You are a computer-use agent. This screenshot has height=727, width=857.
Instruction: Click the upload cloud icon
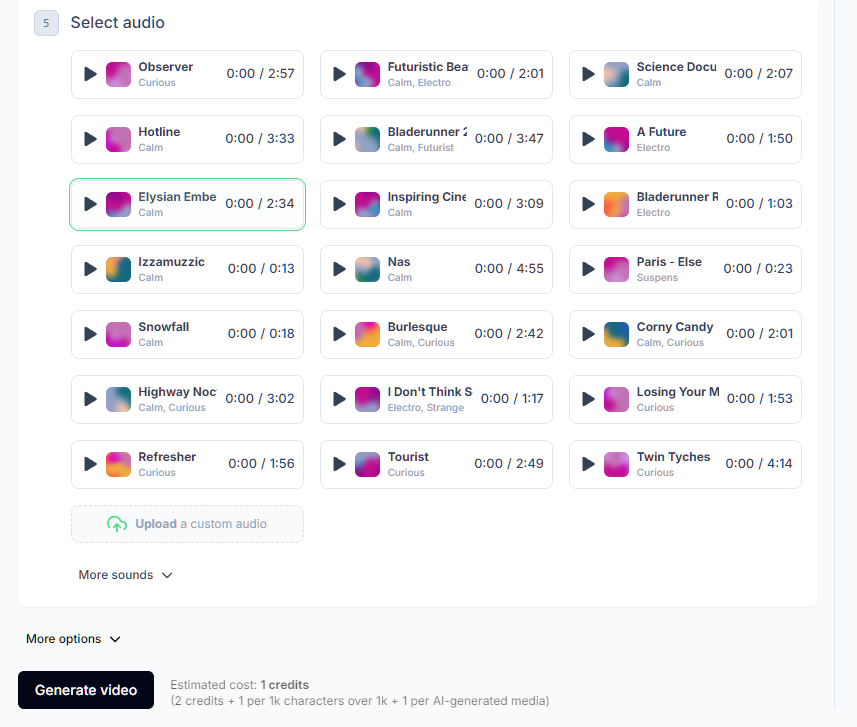(117, 524)
